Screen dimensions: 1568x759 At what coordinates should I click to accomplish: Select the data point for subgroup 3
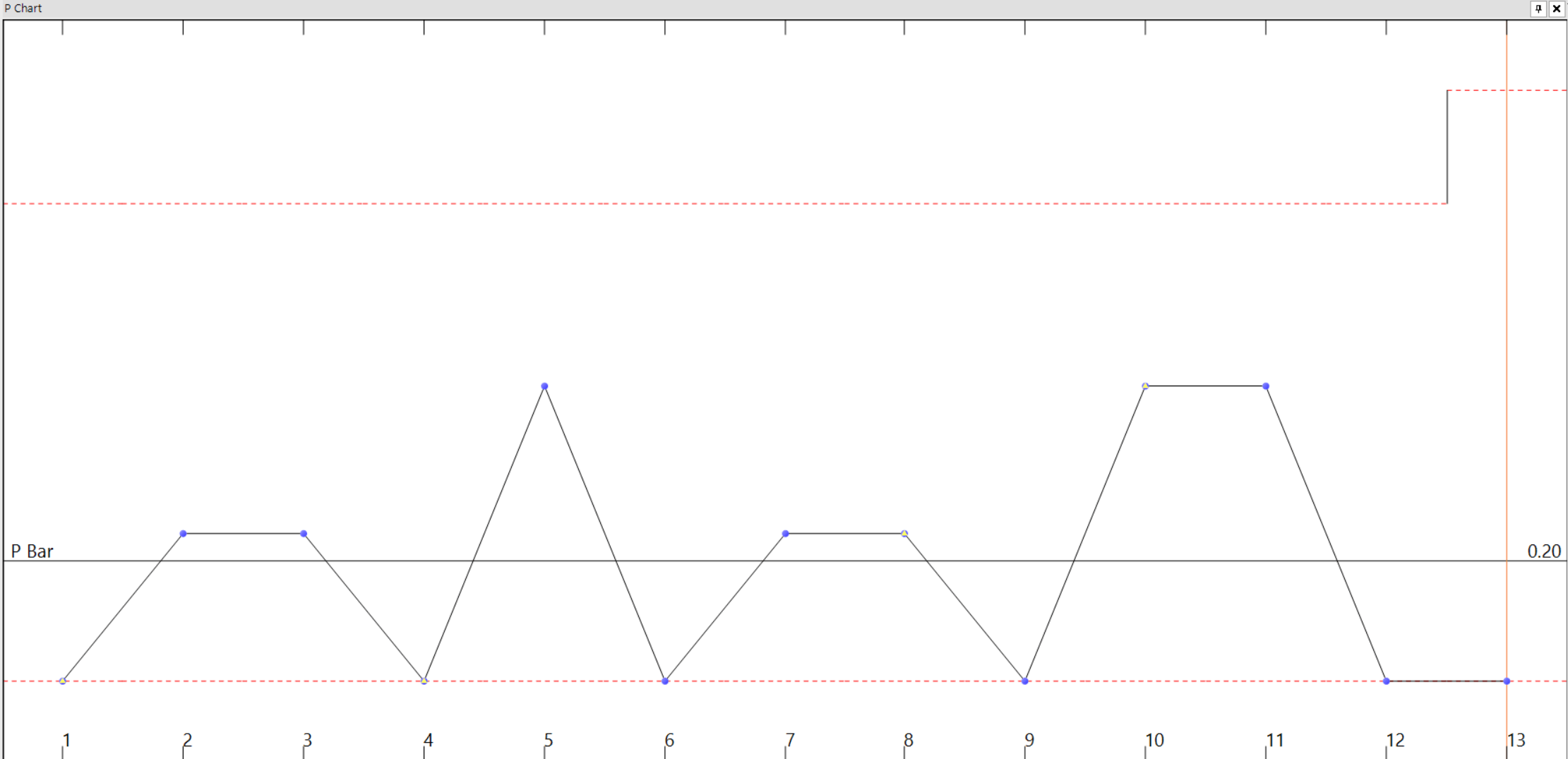pyautogui.click(x=304, y=534)
